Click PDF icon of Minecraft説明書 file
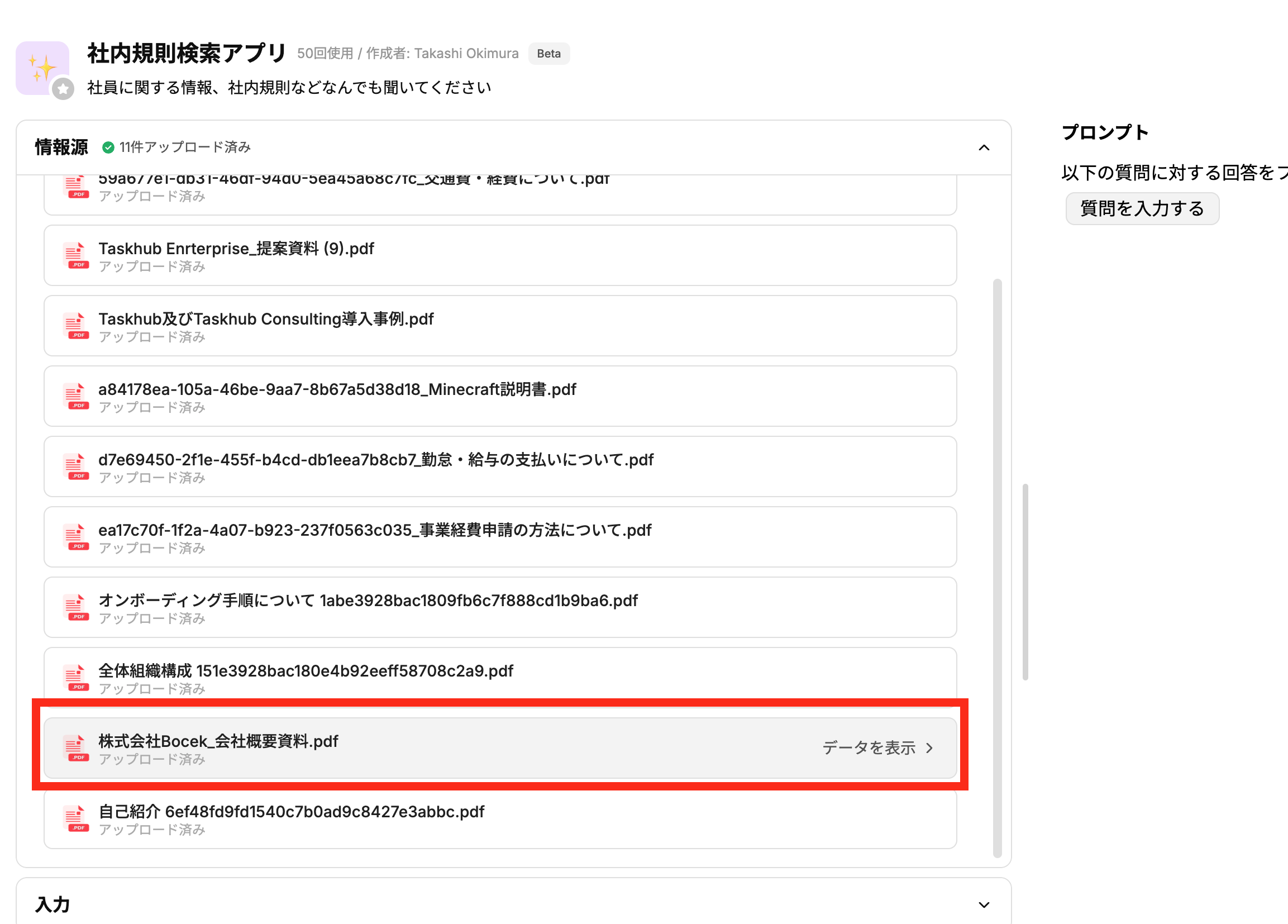 pyautogui.click(x=75, y=397)
